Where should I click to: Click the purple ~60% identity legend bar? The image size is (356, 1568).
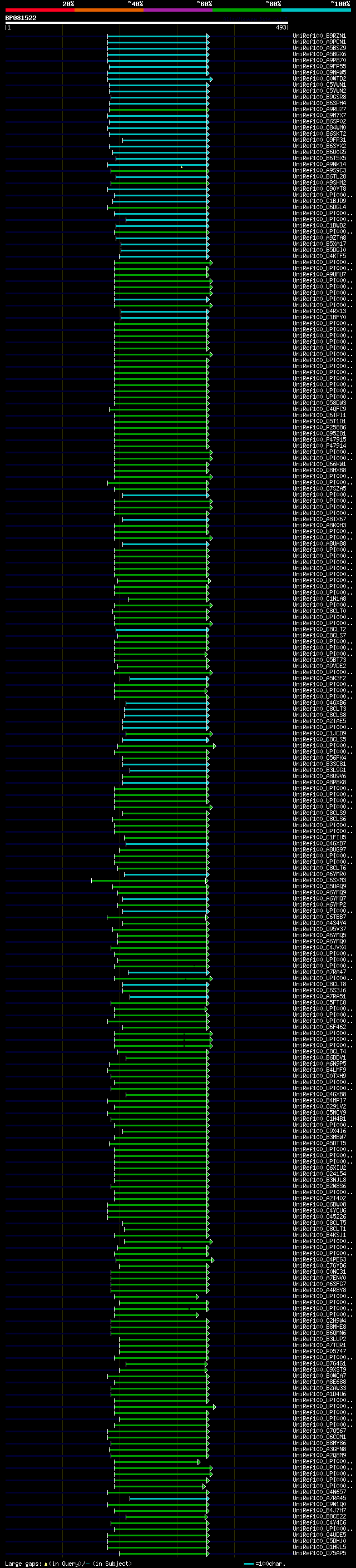(x=179, y=10)
